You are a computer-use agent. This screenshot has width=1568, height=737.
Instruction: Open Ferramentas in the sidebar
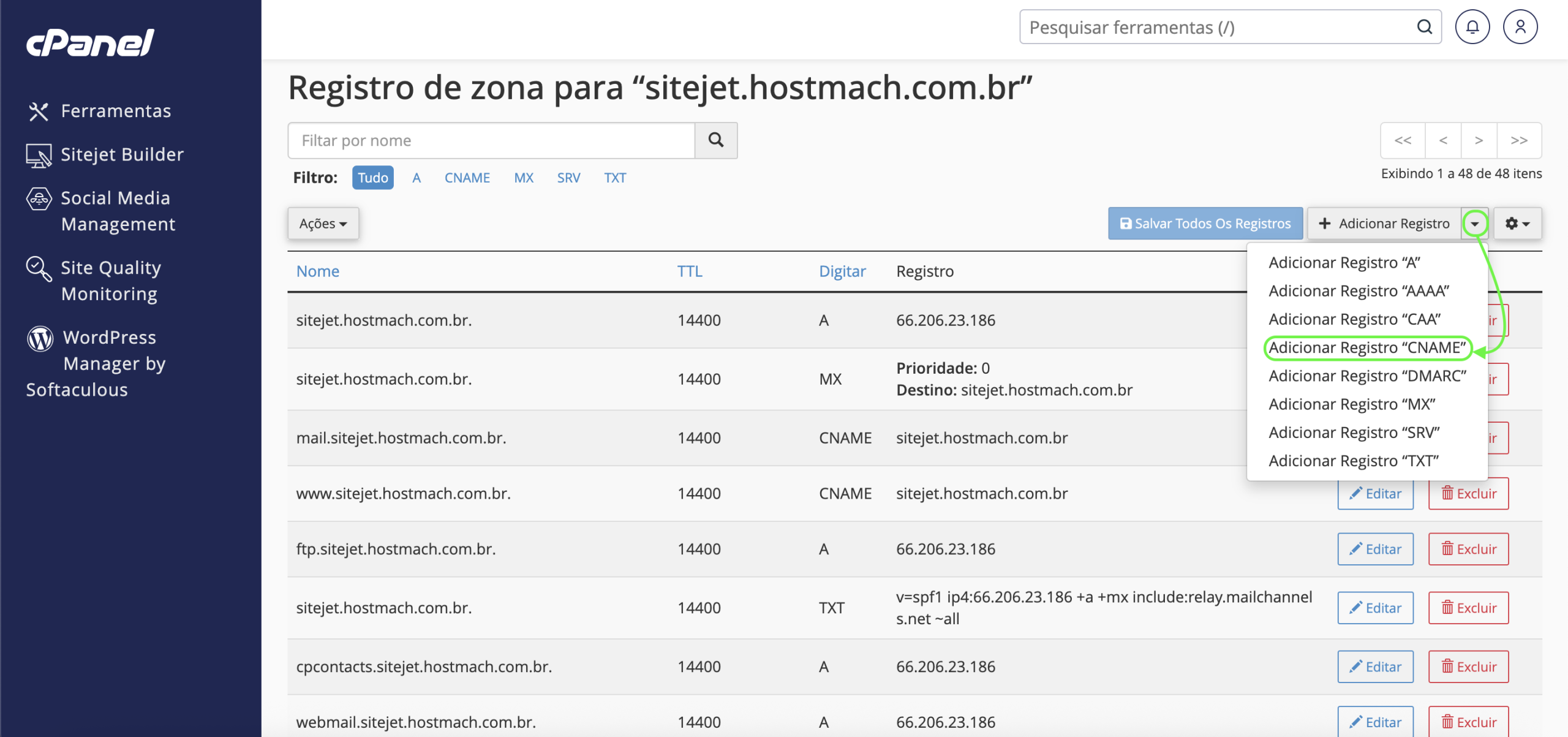coord(99,111)
